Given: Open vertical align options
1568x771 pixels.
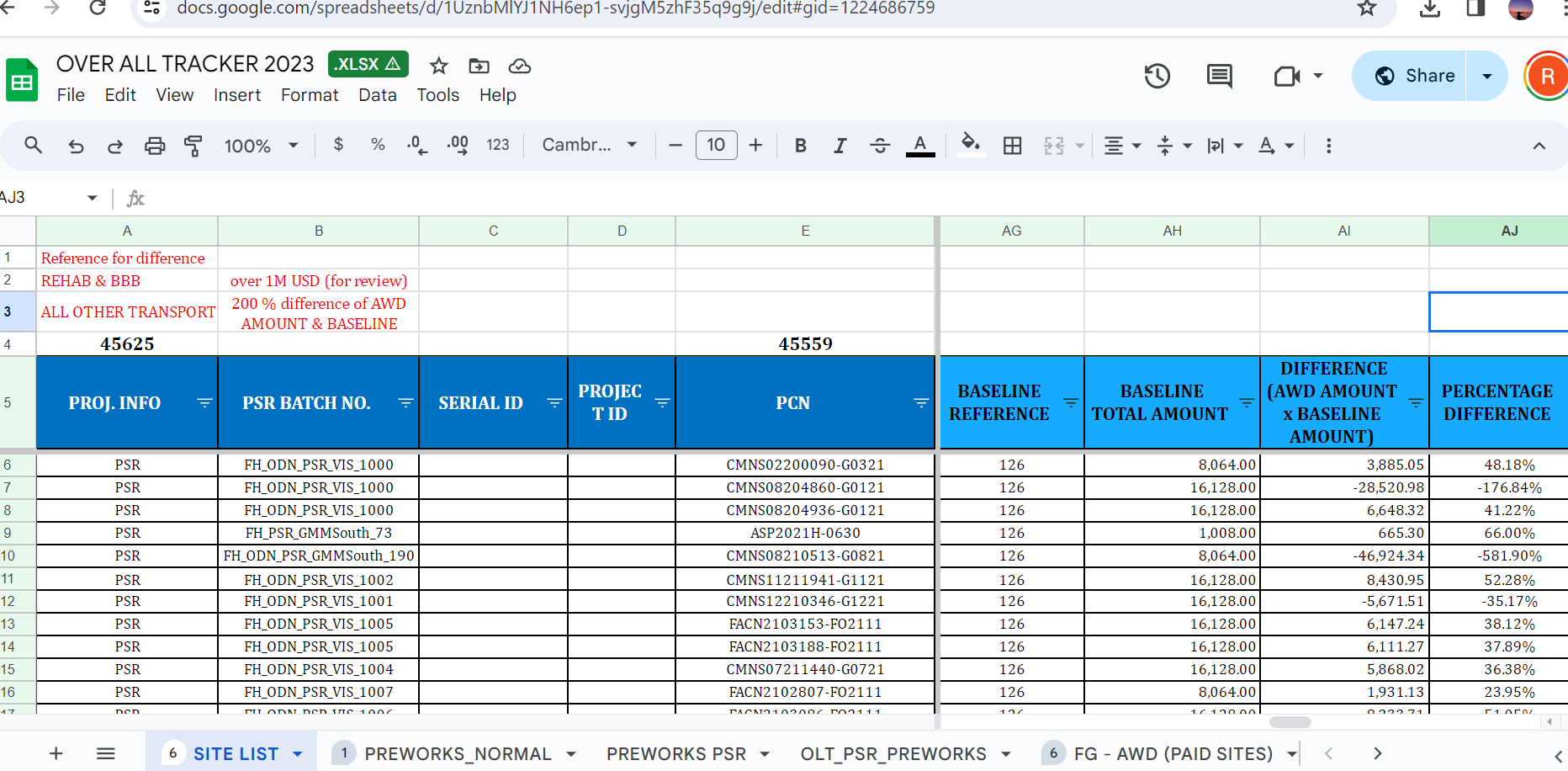Looking at the screenshot, I should tap(1174, 146).
